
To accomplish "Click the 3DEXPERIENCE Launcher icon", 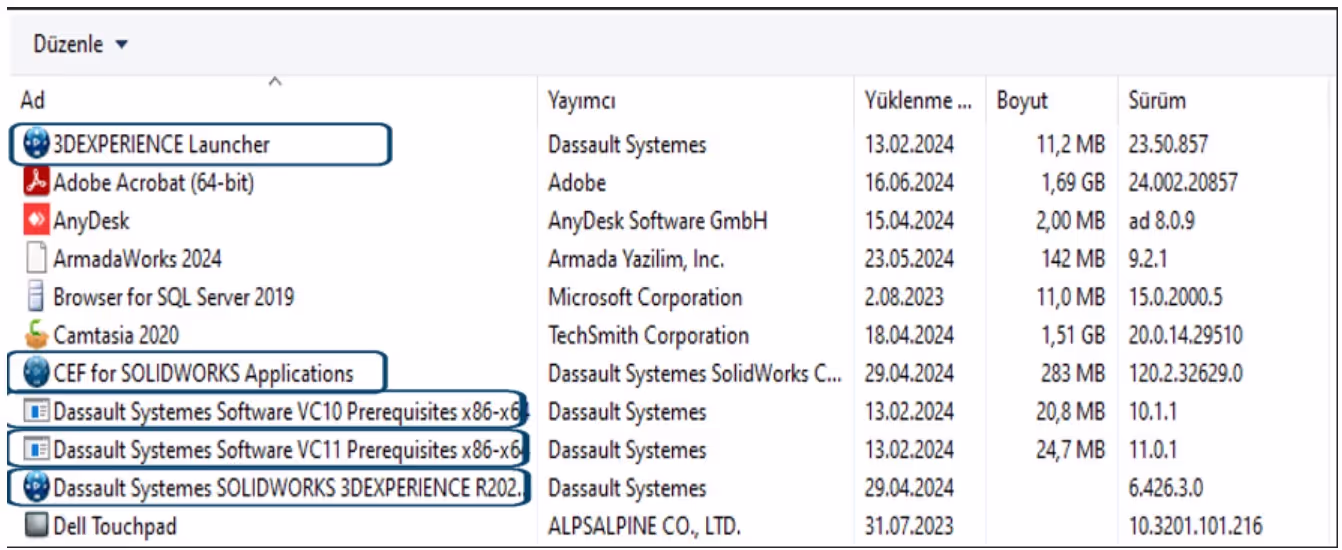I will click(x=36, y=144).
